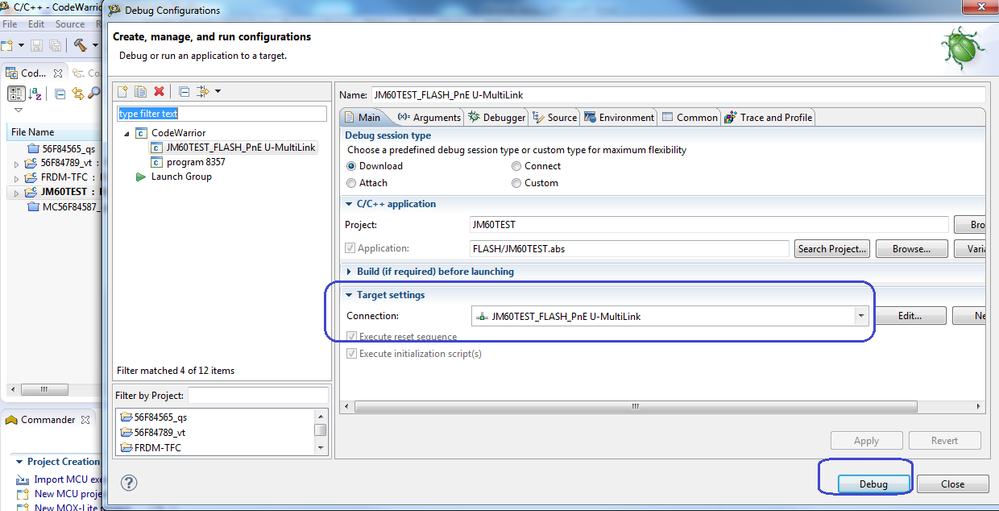Collapse the Target settings section
This screenshot has height=511, width=999.
pos(349,295)
